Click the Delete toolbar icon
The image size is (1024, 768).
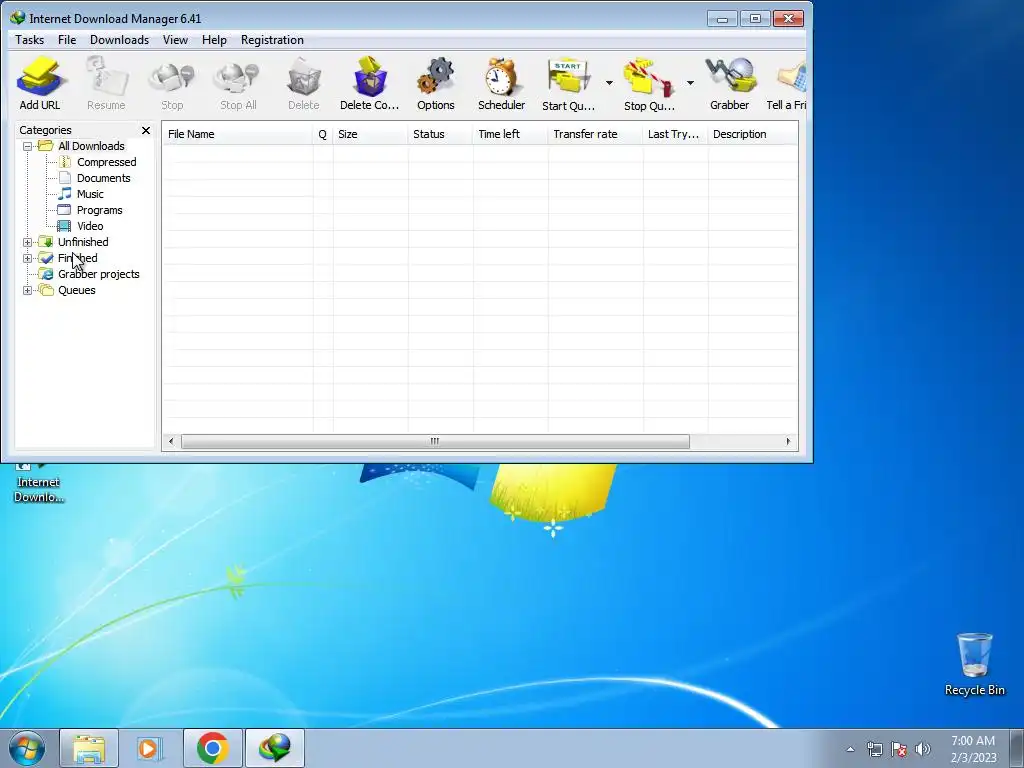[x=304, y=84]
